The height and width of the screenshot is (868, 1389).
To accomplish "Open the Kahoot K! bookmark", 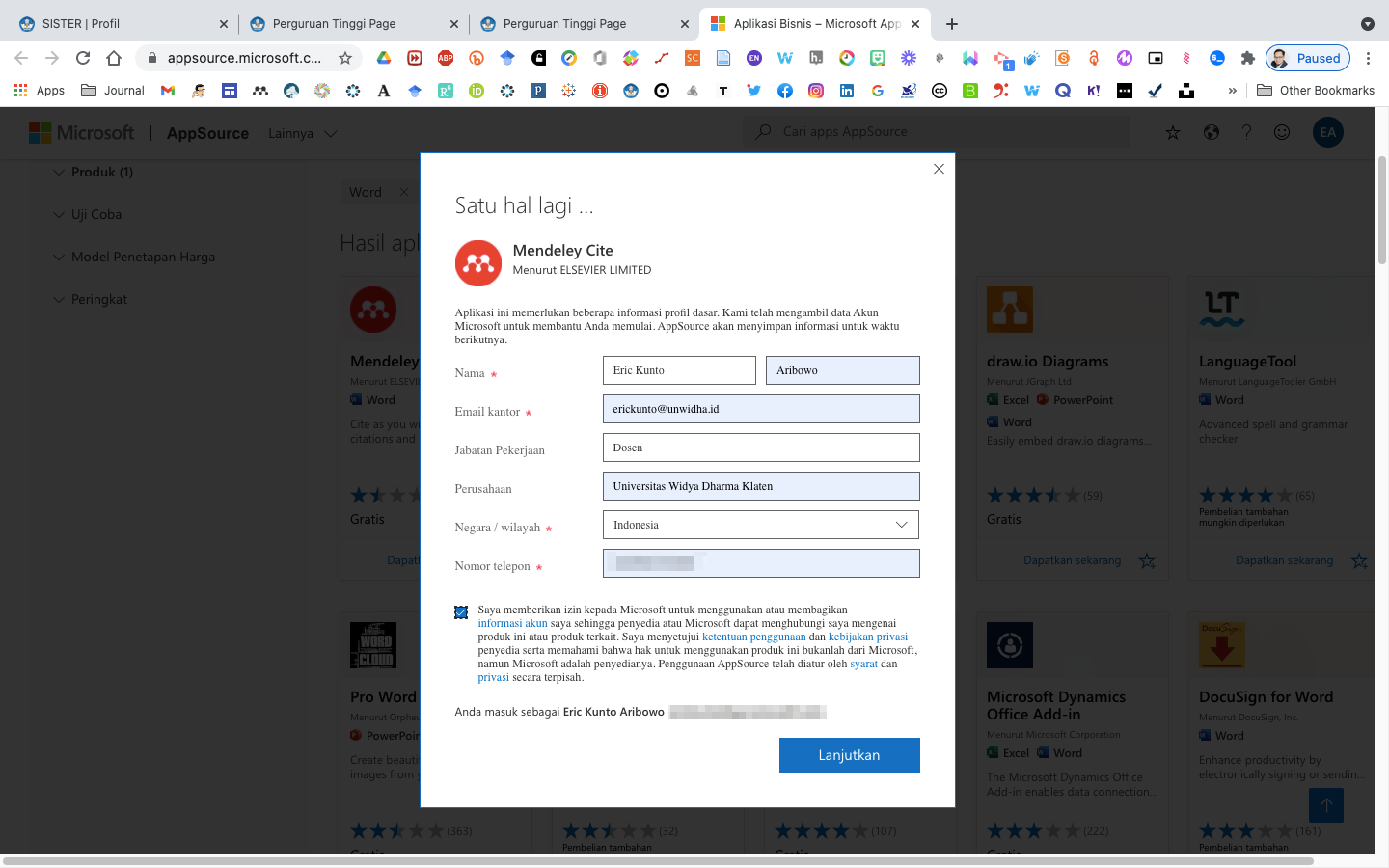I will (1094, 91).
